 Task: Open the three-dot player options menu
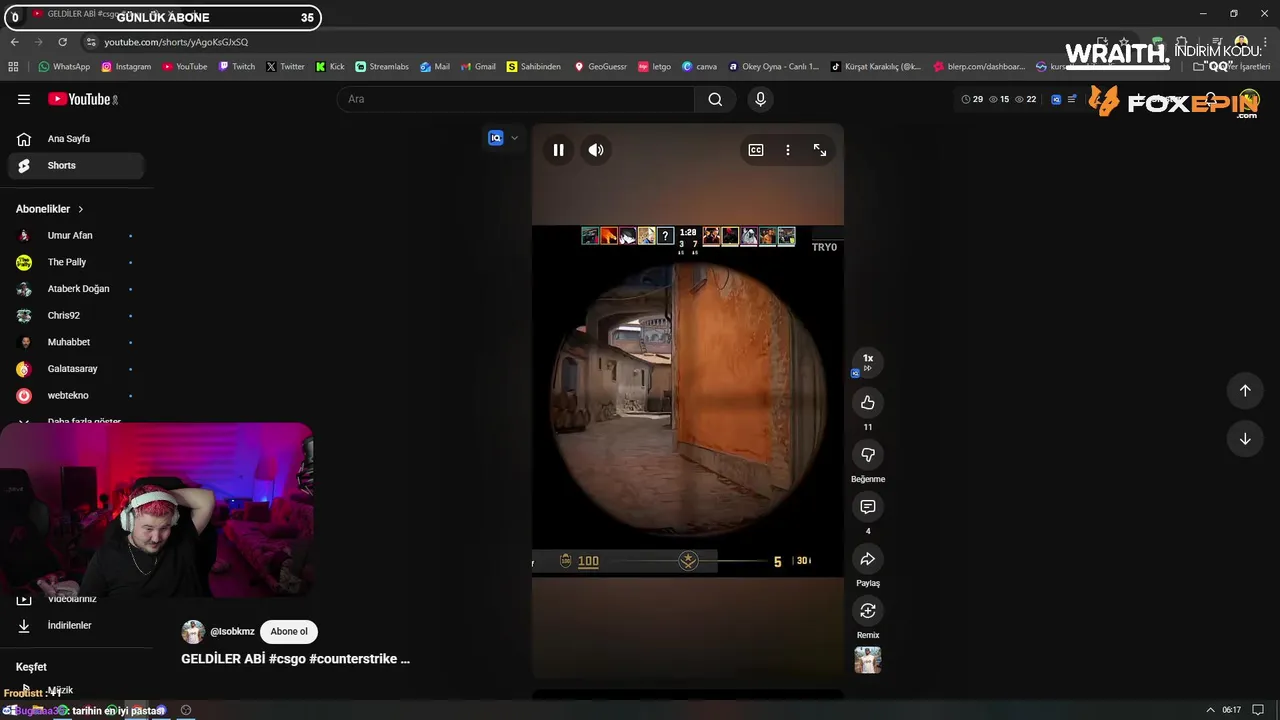pos(788,150)
